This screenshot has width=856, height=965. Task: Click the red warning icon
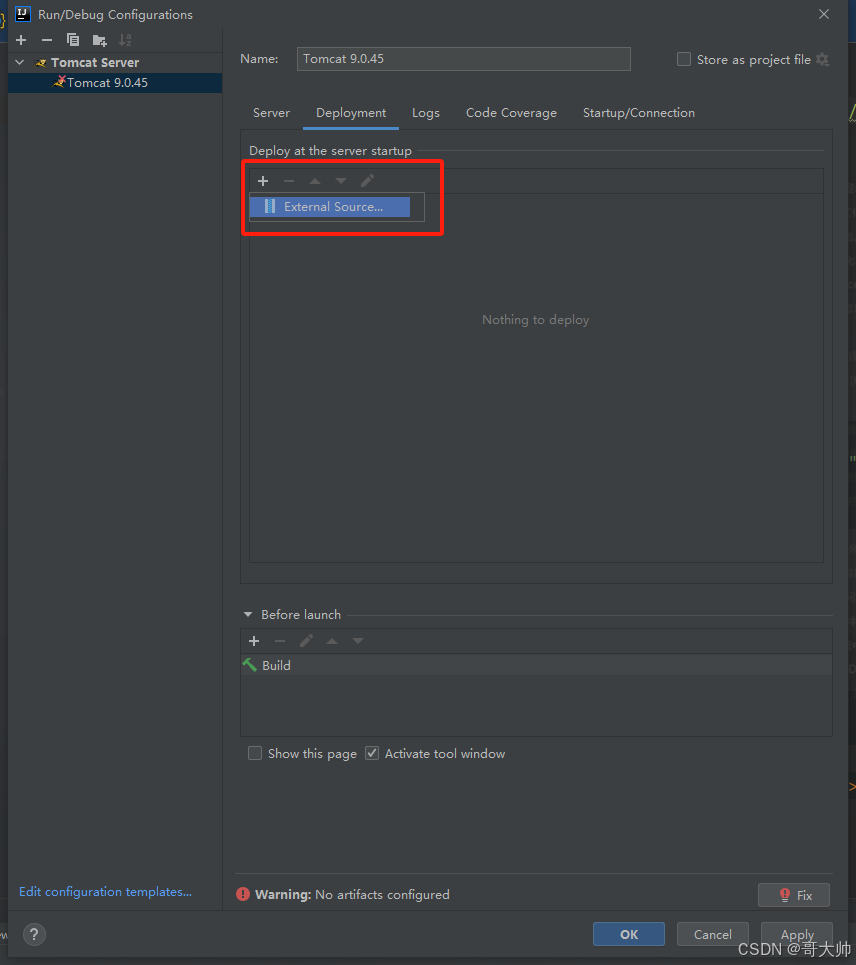coord(243,894)
